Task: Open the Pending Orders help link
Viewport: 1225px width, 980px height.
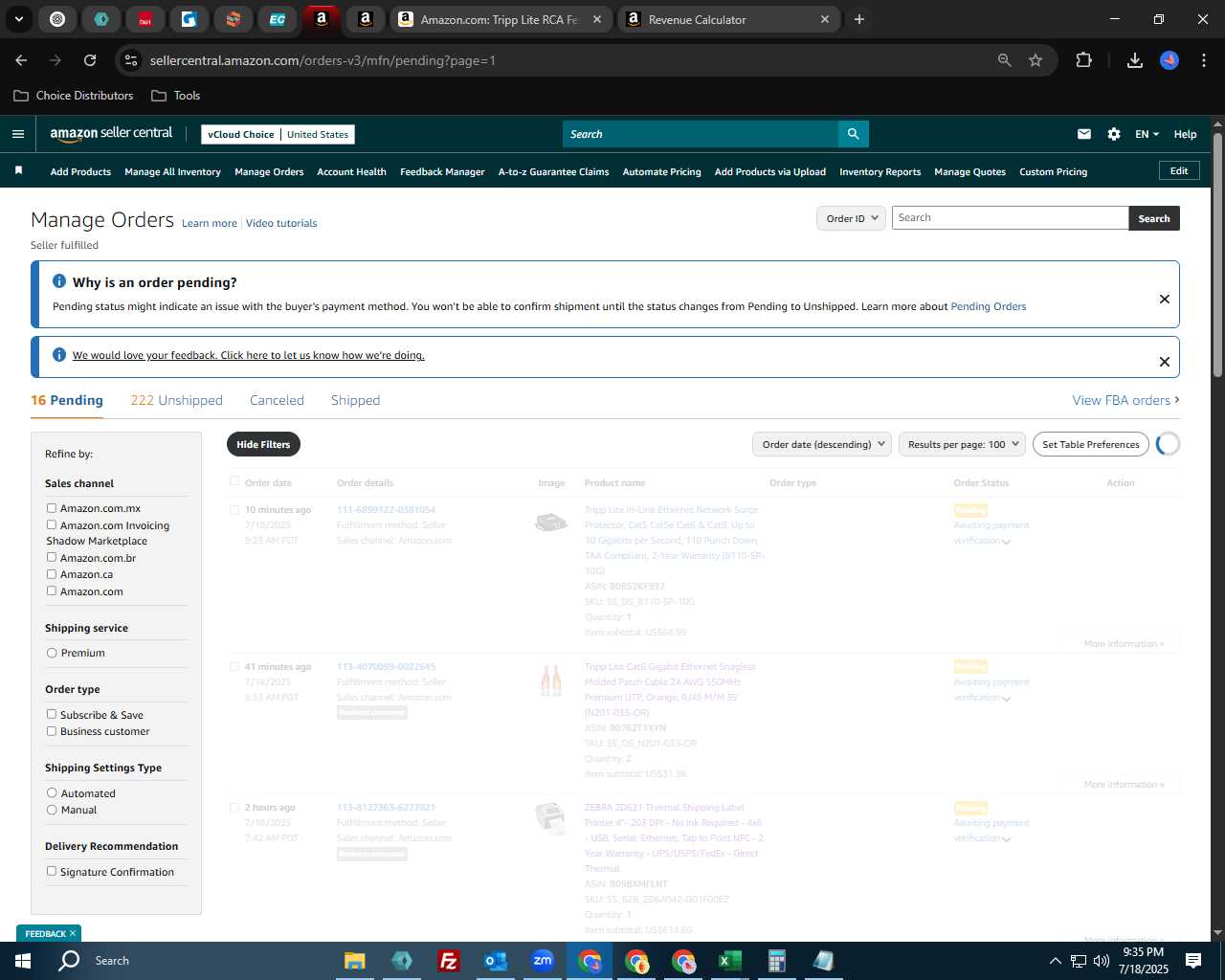Action: 988,306
